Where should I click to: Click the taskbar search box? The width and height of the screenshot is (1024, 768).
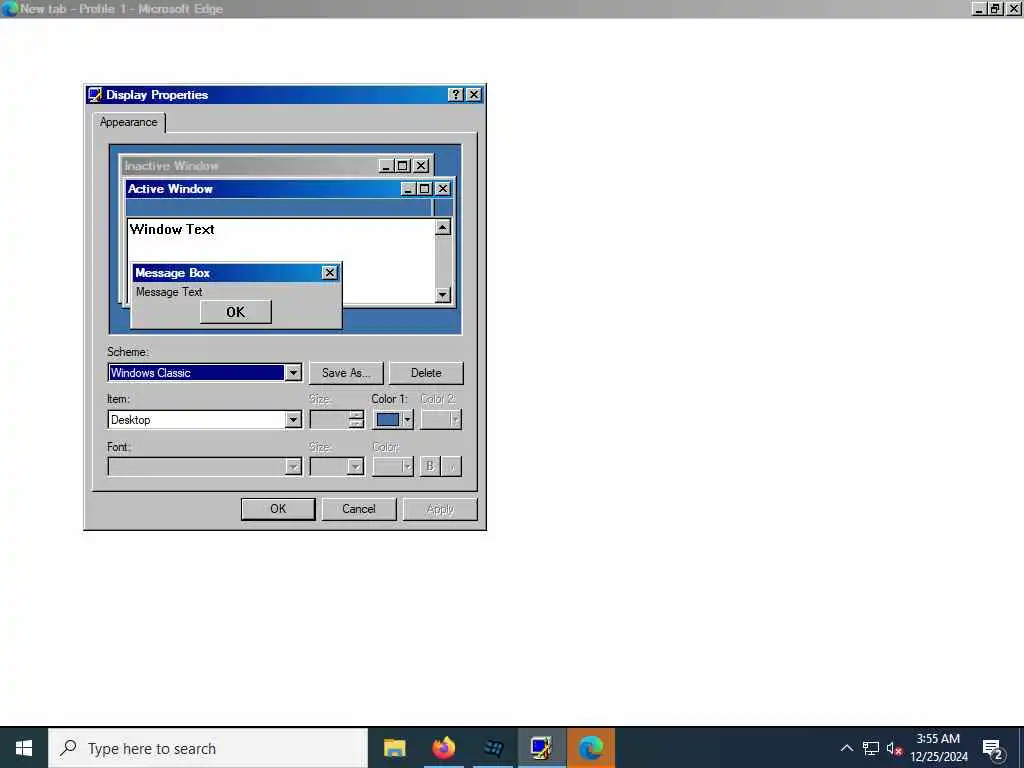208,748
